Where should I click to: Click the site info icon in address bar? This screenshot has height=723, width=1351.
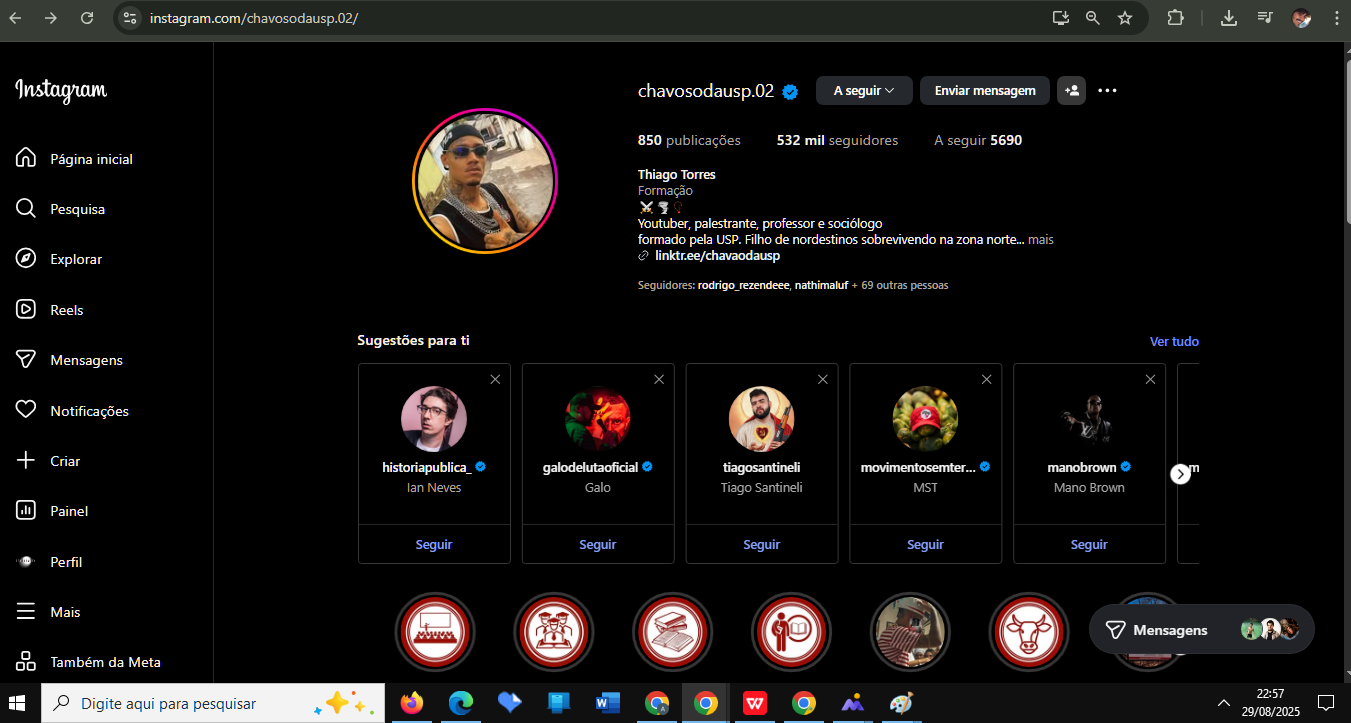click(x=129, y=18)
